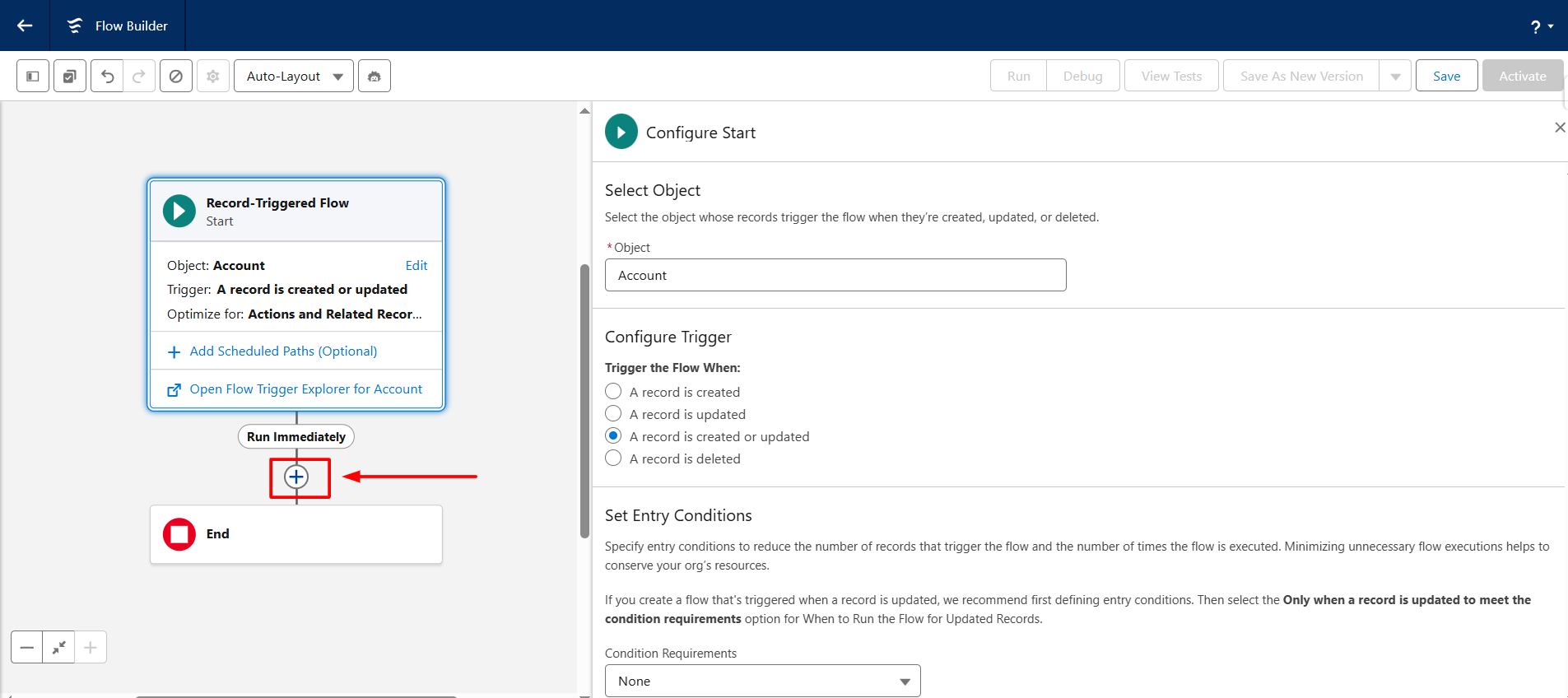
Task: Choose 'A record is deleted' radio button
Action: pos(613,458)
